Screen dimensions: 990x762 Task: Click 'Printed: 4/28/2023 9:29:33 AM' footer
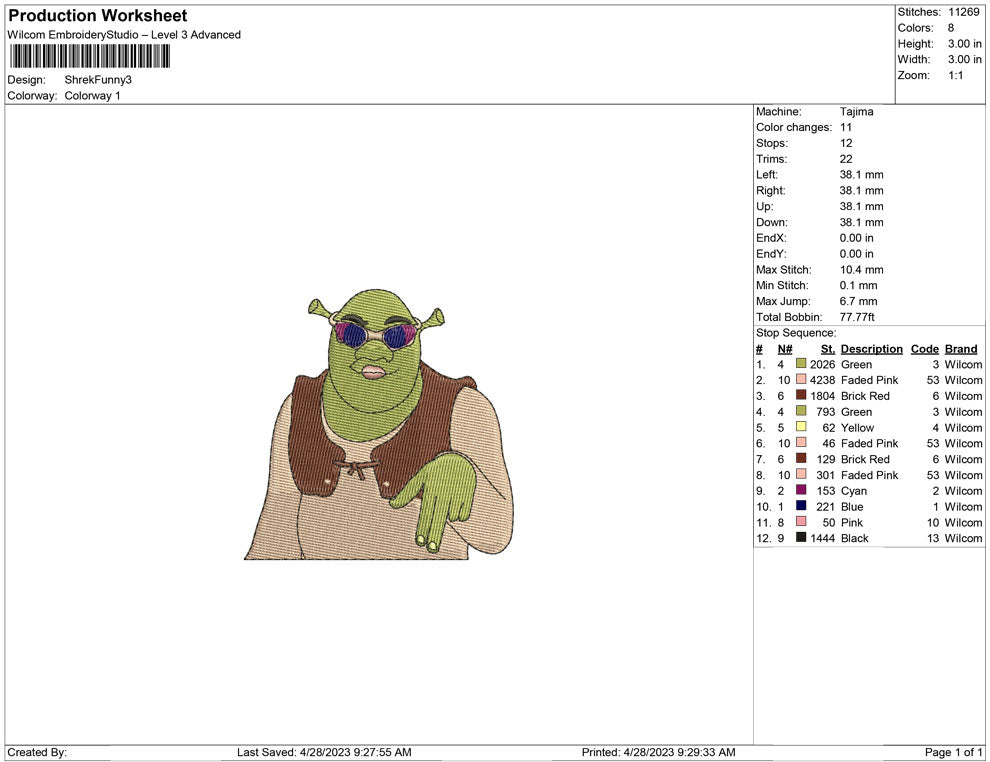coord(659,752)
